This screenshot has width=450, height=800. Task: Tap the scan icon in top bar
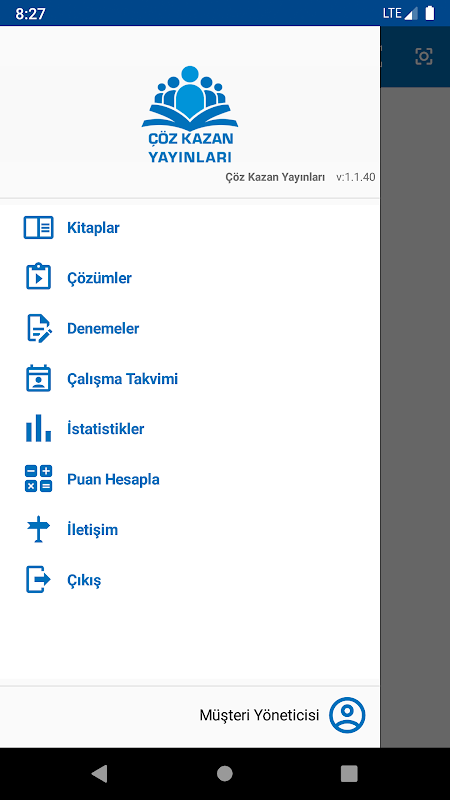pos(423,56)
